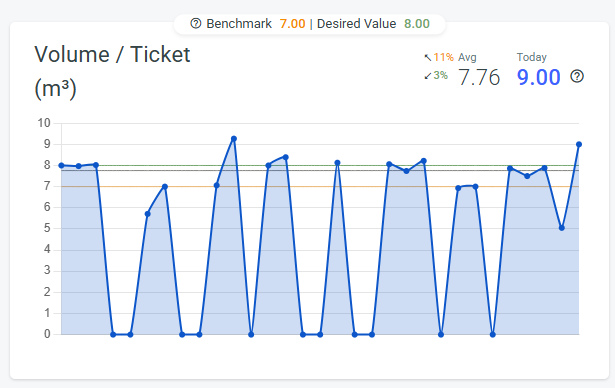The height and width of the screenshot is (388, 615).
Task: Click the Desired Value label
Action: 356,24
